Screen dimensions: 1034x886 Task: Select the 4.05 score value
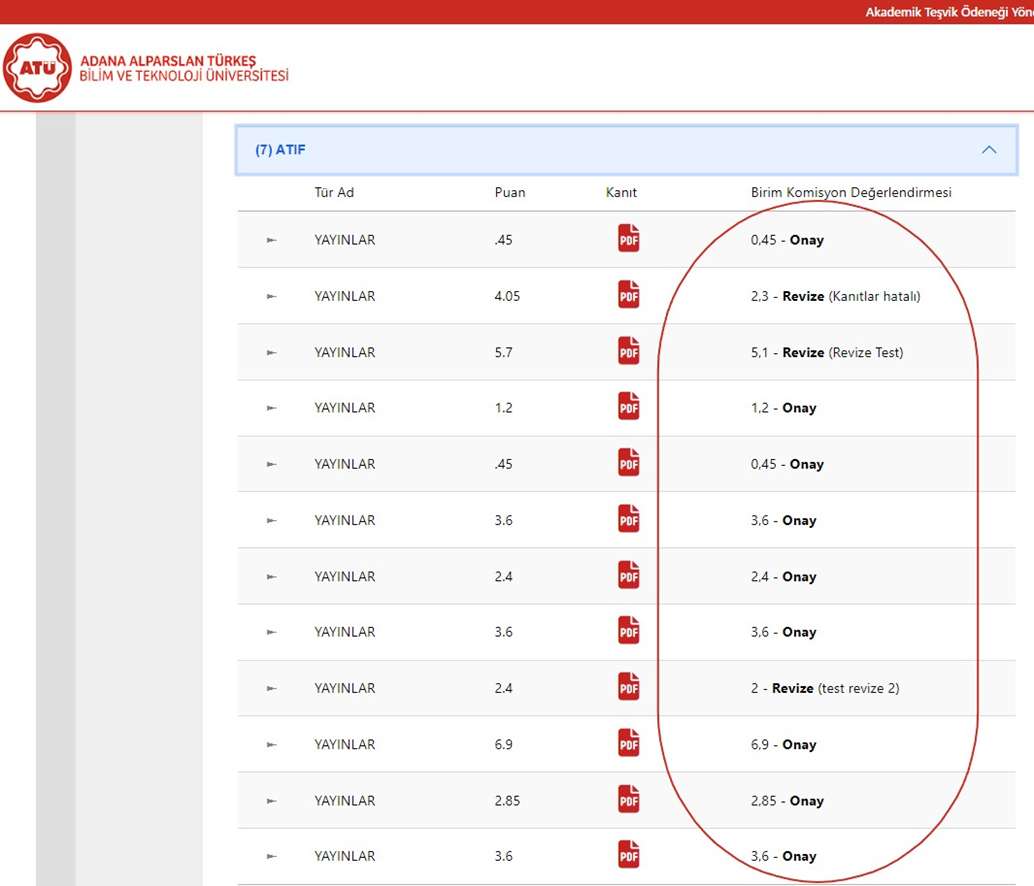click(x=507, y=297)
